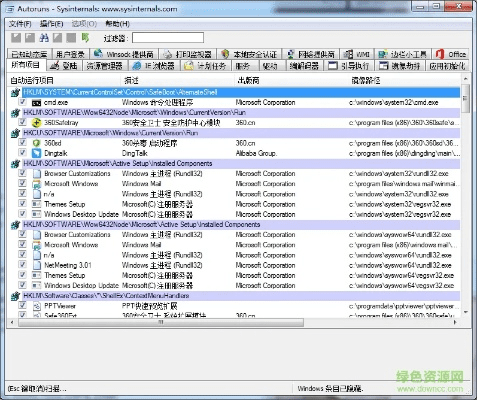Uncheck the 360Safetray startup entry
Image resolution: width=477 pixels, height=400 pixels.
pos(22,122)
